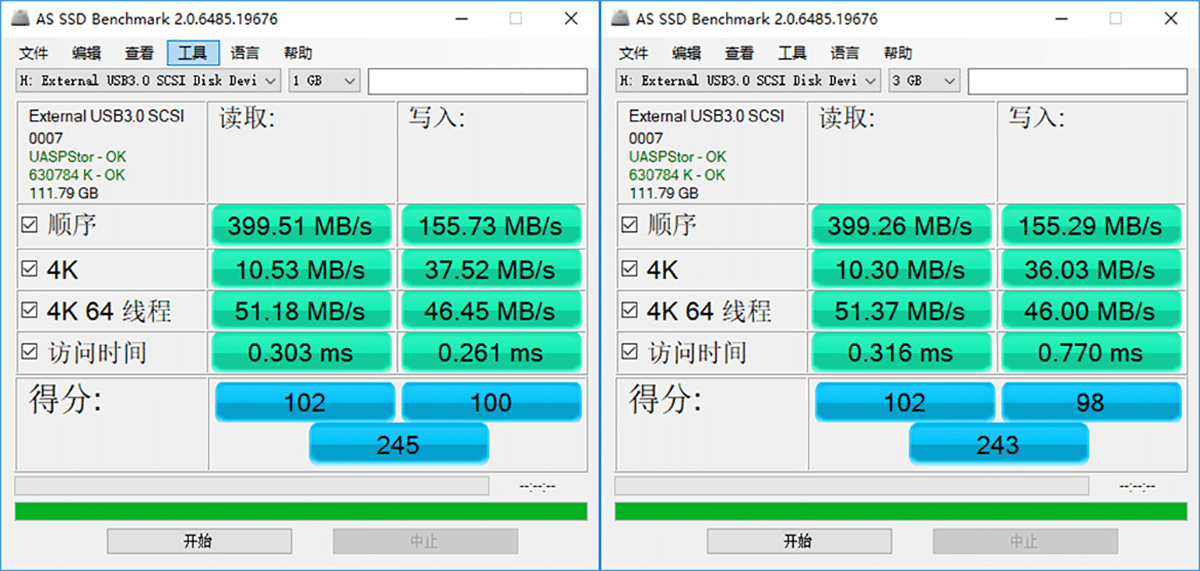Click 155.29 MB/s sequential write result

click(x=1091, y=226)
